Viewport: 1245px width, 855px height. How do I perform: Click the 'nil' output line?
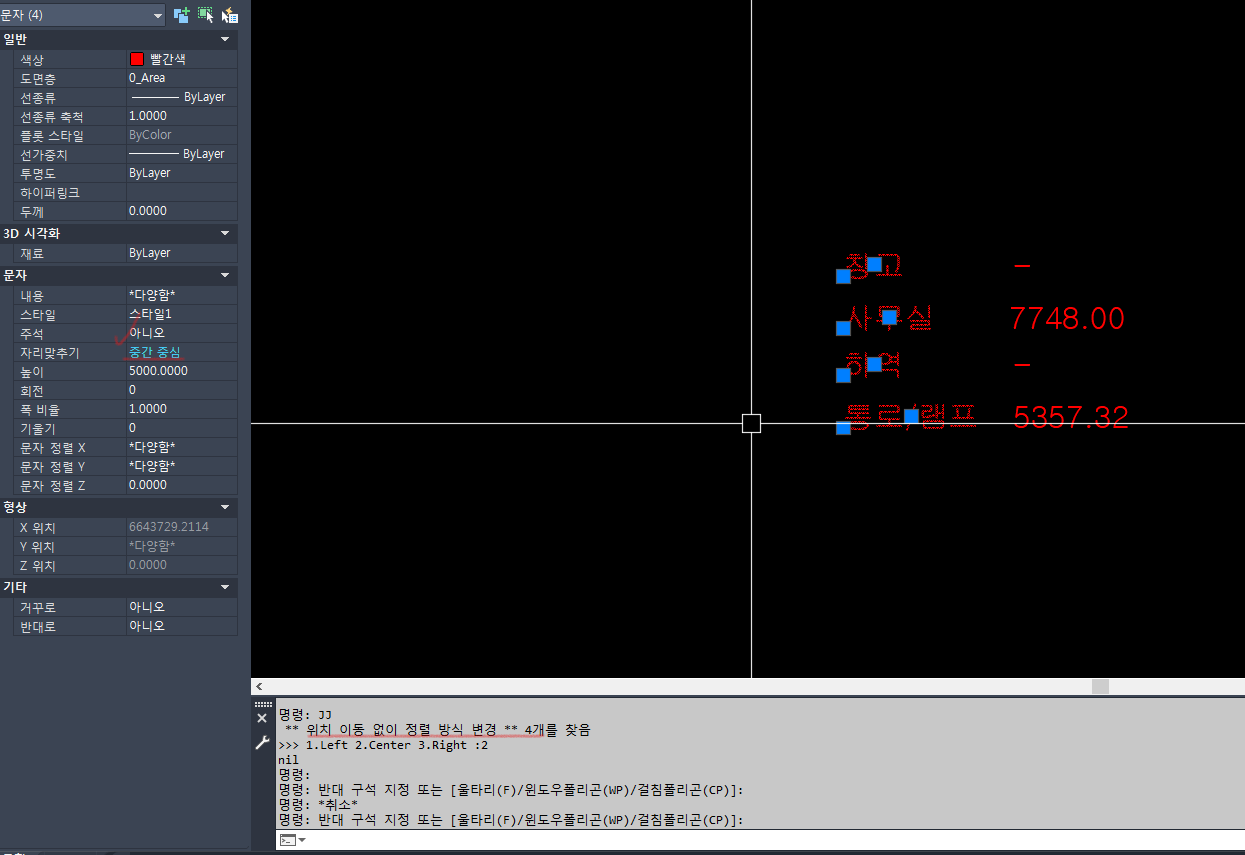(x=288, y=760)
